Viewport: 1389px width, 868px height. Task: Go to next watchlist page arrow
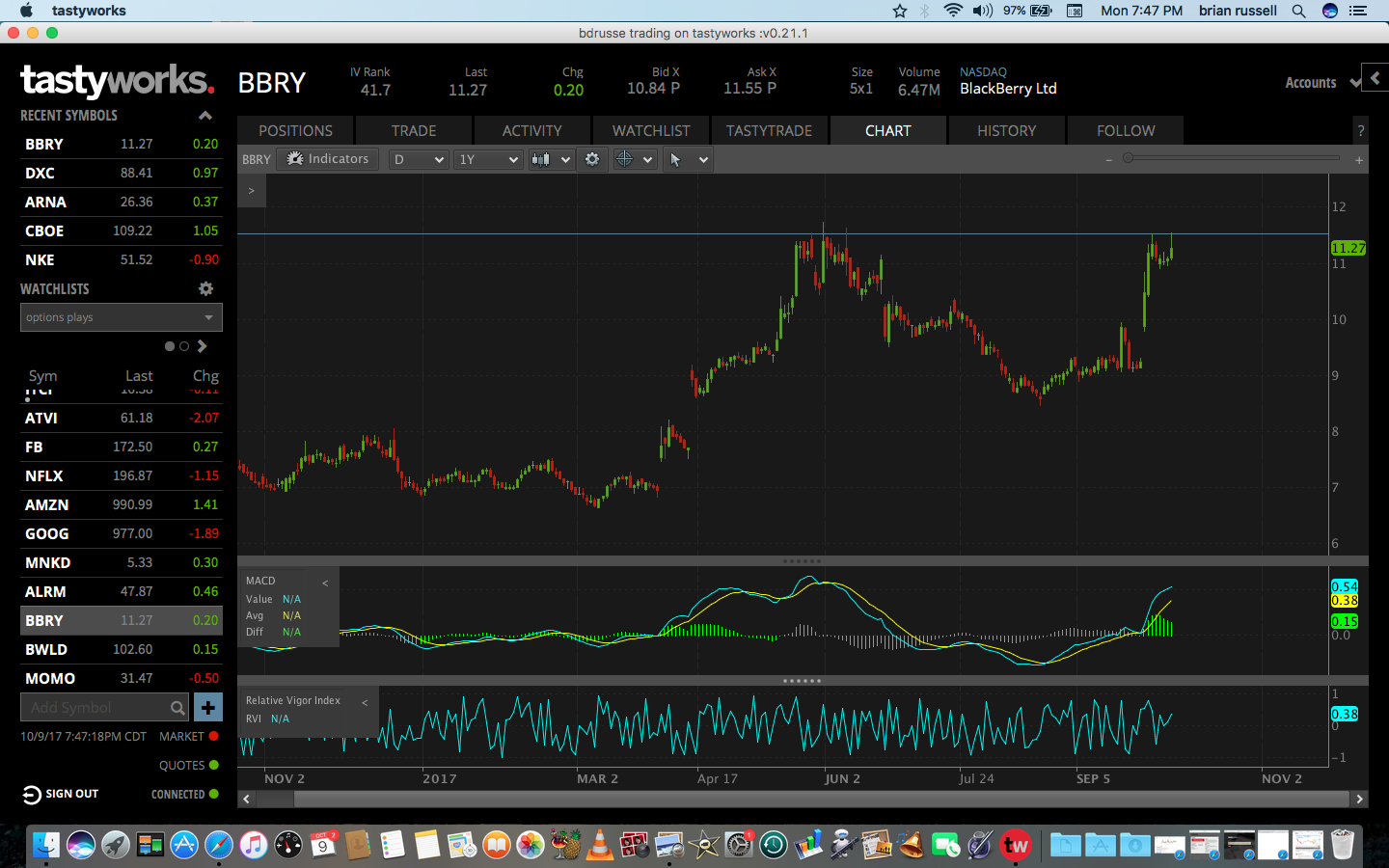(x=203, y=346)
